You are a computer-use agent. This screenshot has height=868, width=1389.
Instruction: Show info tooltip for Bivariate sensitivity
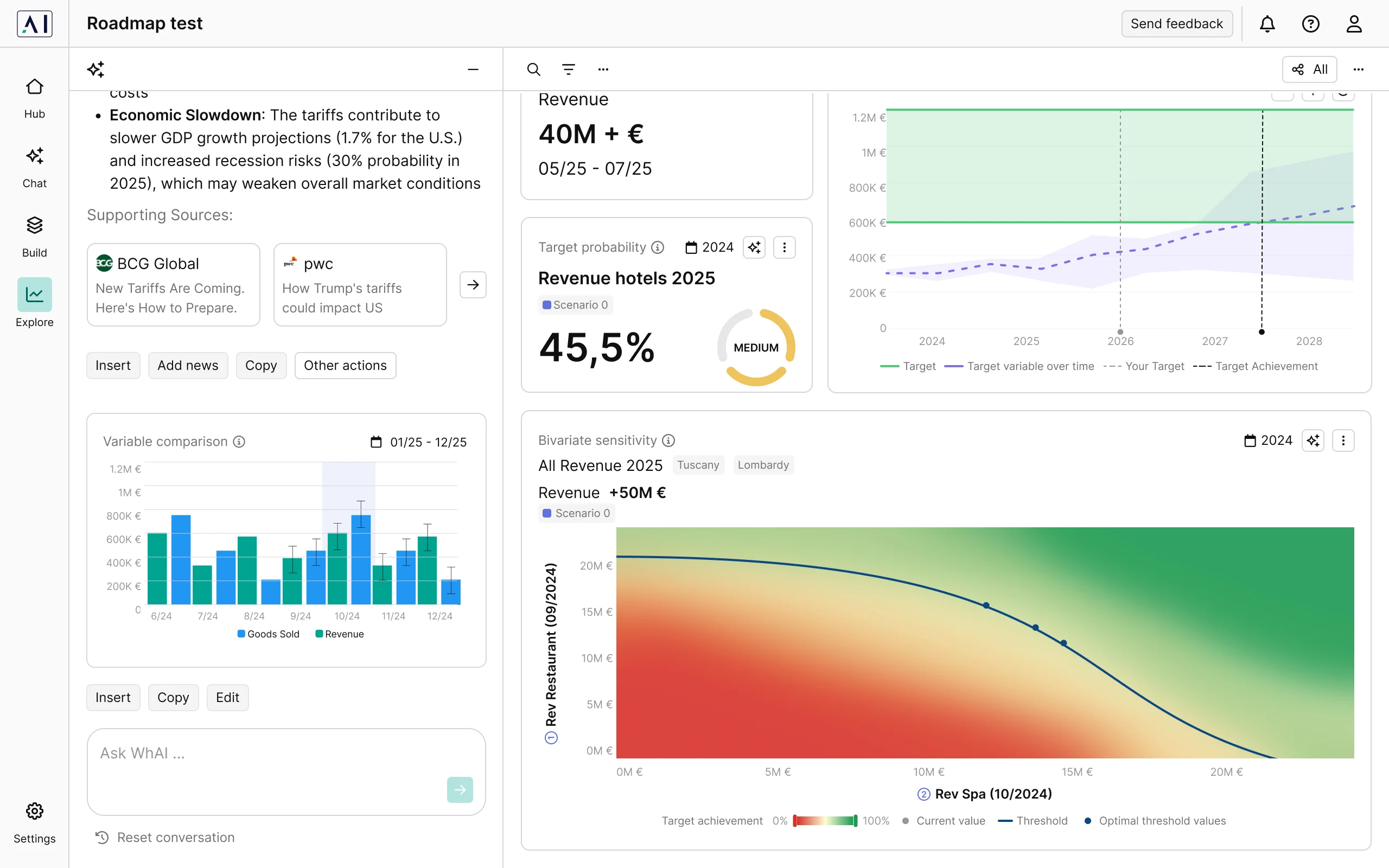[668, 441]
